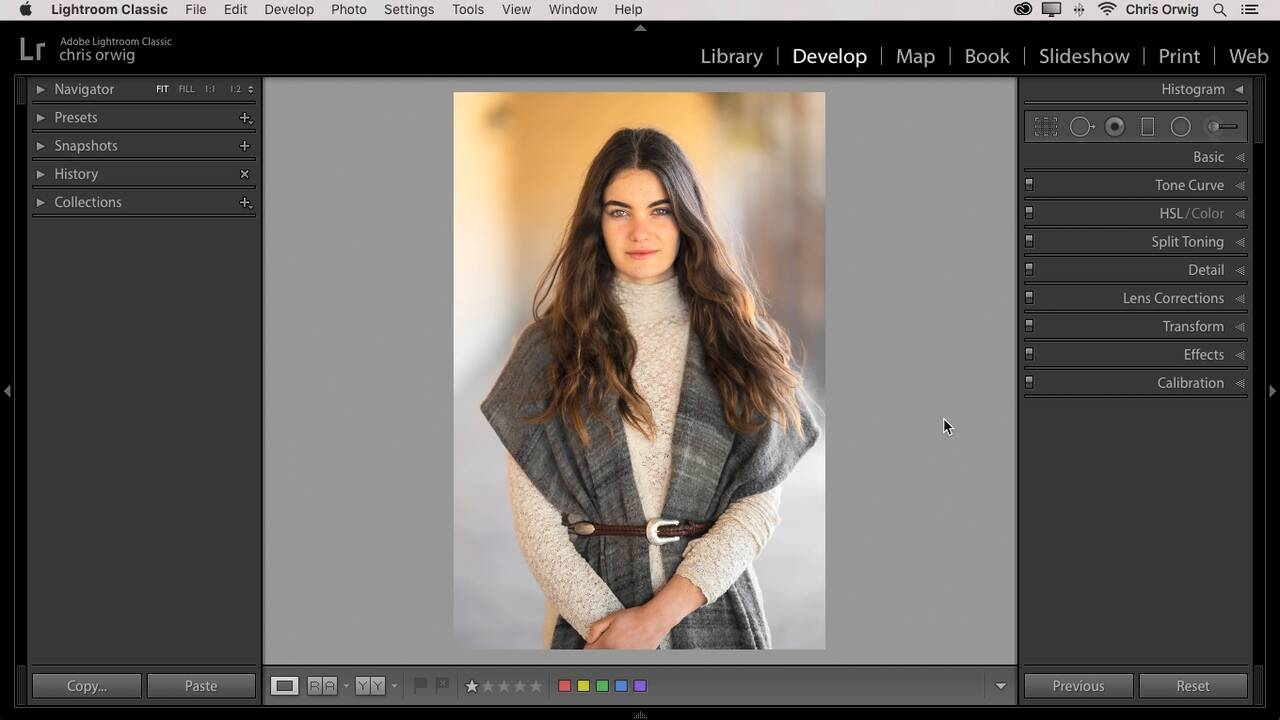The image size is (1280, 720).
Task: Set rating to five stars
Action: coord(536,686)
